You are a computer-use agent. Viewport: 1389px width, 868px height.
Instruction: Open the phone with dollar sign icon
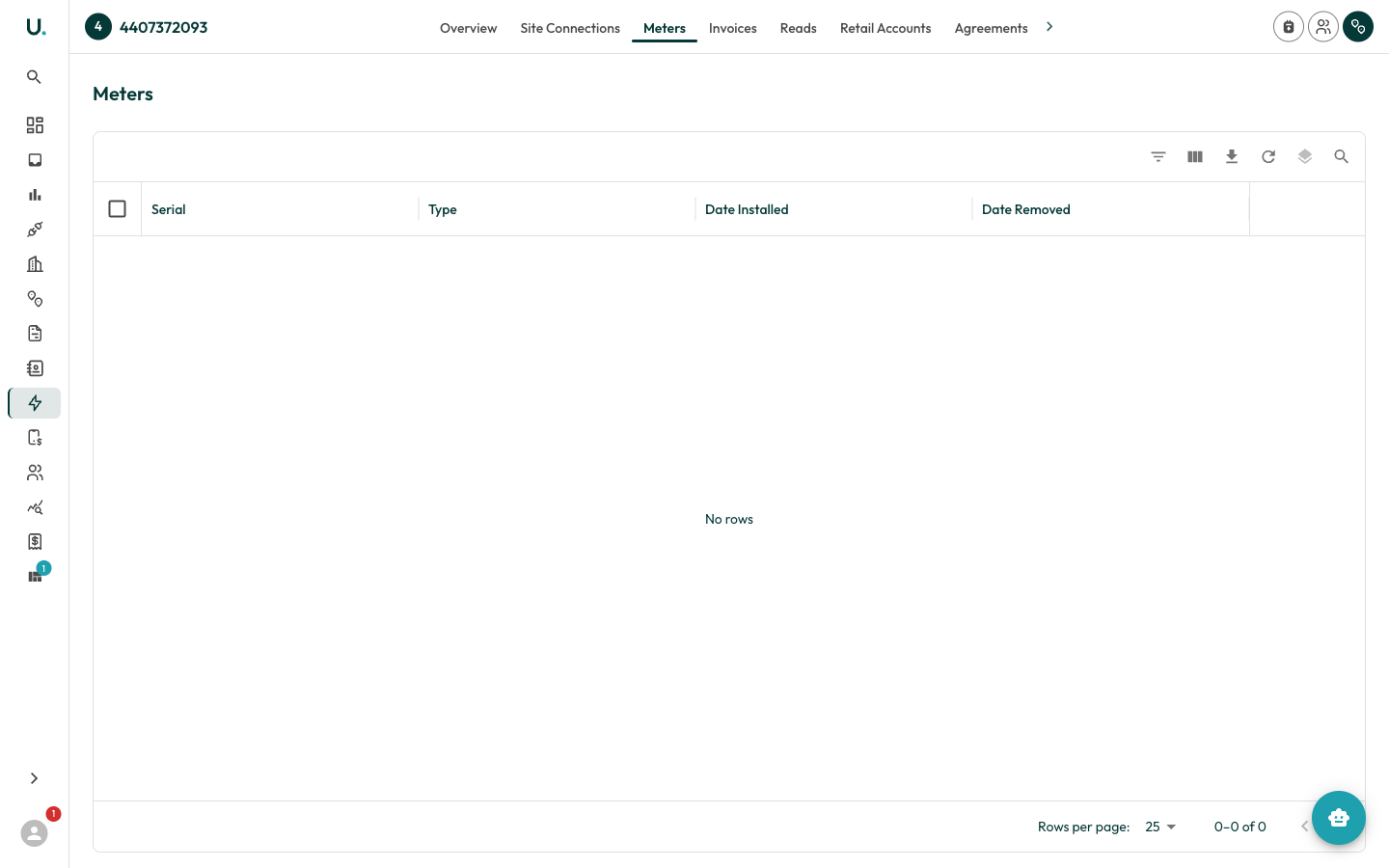35,438
